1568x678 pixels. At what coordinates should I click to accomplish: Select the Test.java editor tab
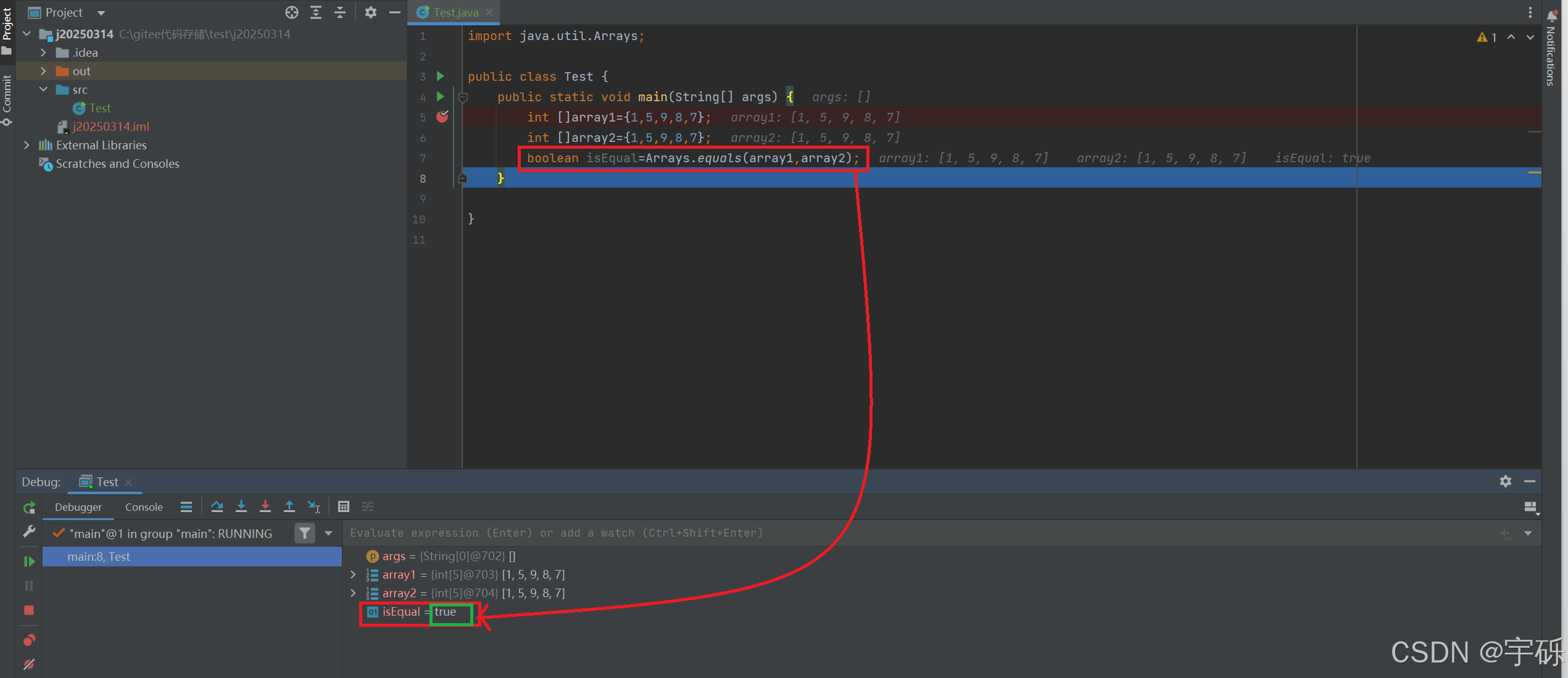(x=455, y=12)
